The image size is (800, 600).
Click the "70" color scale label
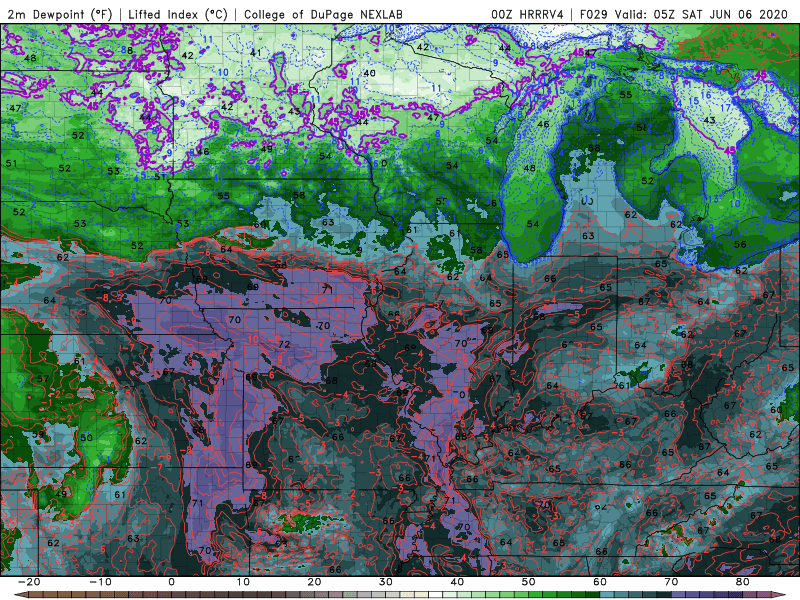(x=671, y=582)
